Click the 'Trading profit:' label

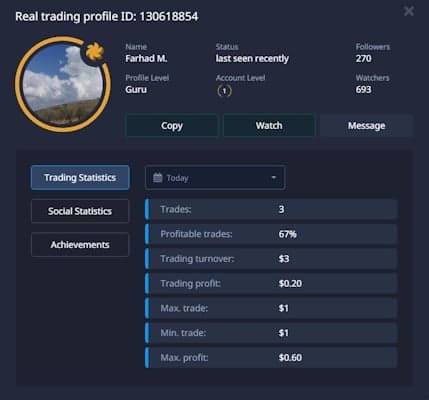pyautogui.click(x=190, y=283)
